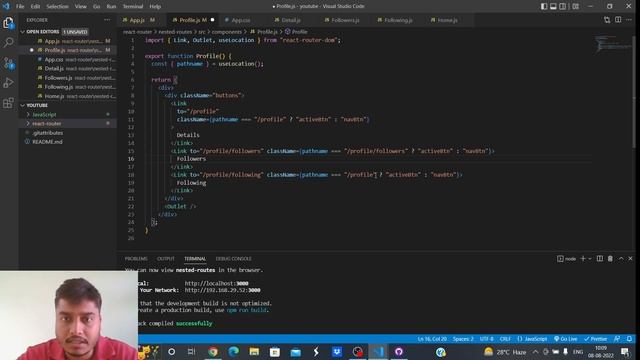The height and width of the screenshot is (360, 640).
Task: Switch to the Debug Console panel tab
Action: (233, 259)
